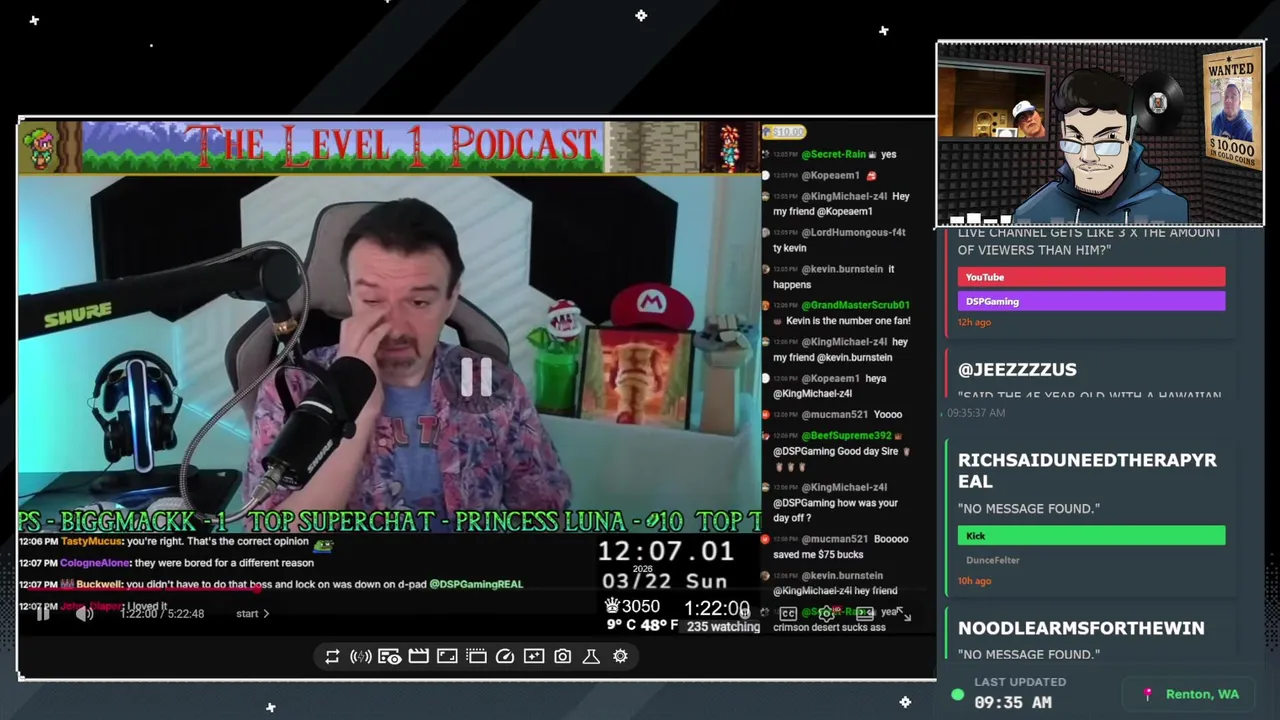Click the green last-updated status dot
This screenshot has width=1280, height=720.
(x=957, y=694)
